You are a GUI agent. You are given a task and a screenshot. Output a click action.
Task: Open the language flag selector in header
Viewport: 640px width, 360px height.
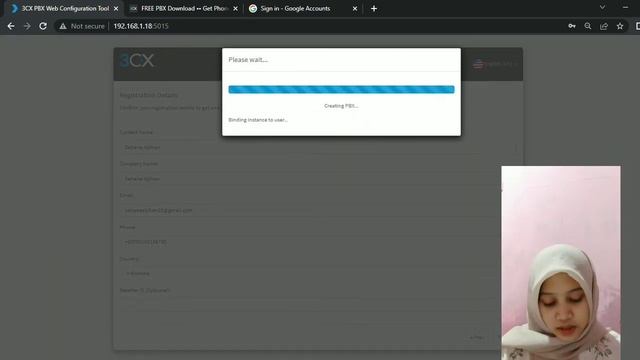tap(495, 64)
